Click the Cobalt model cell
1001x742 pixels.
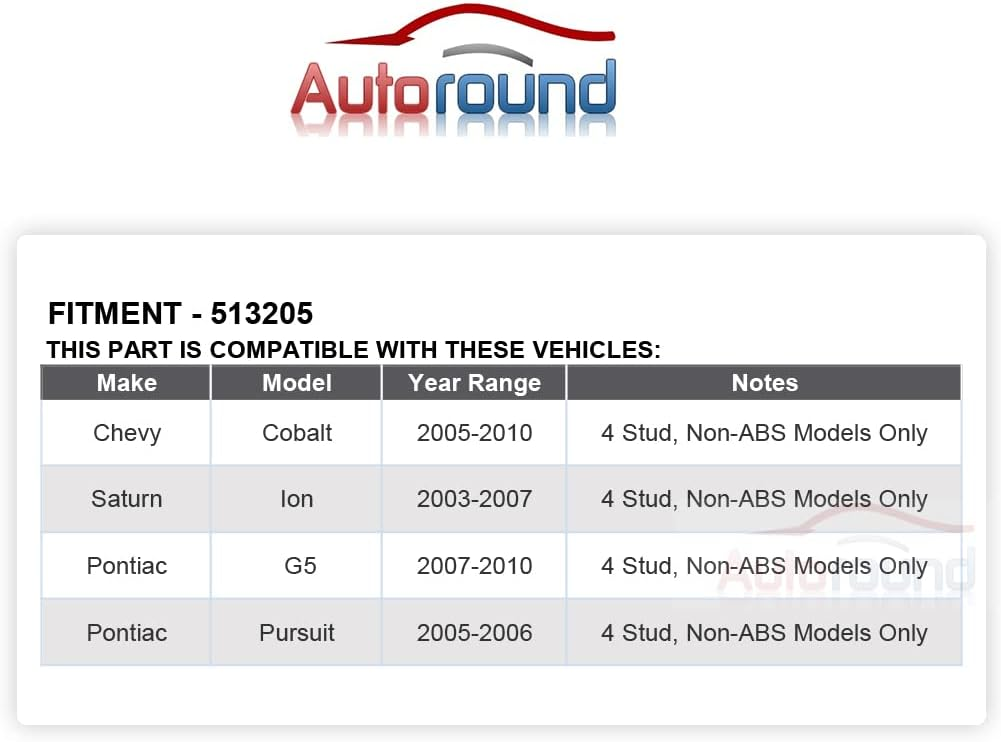[x=296, y=433]
